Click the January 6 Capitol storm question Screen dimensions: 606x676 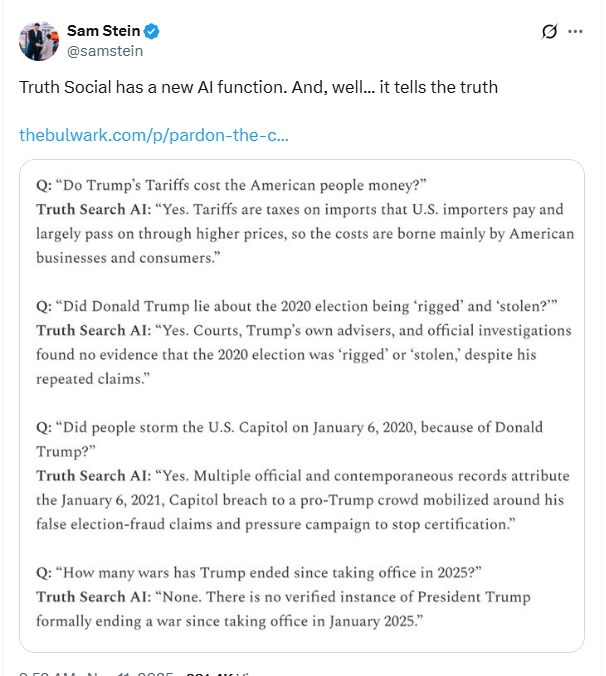click(x=289, y=439)
